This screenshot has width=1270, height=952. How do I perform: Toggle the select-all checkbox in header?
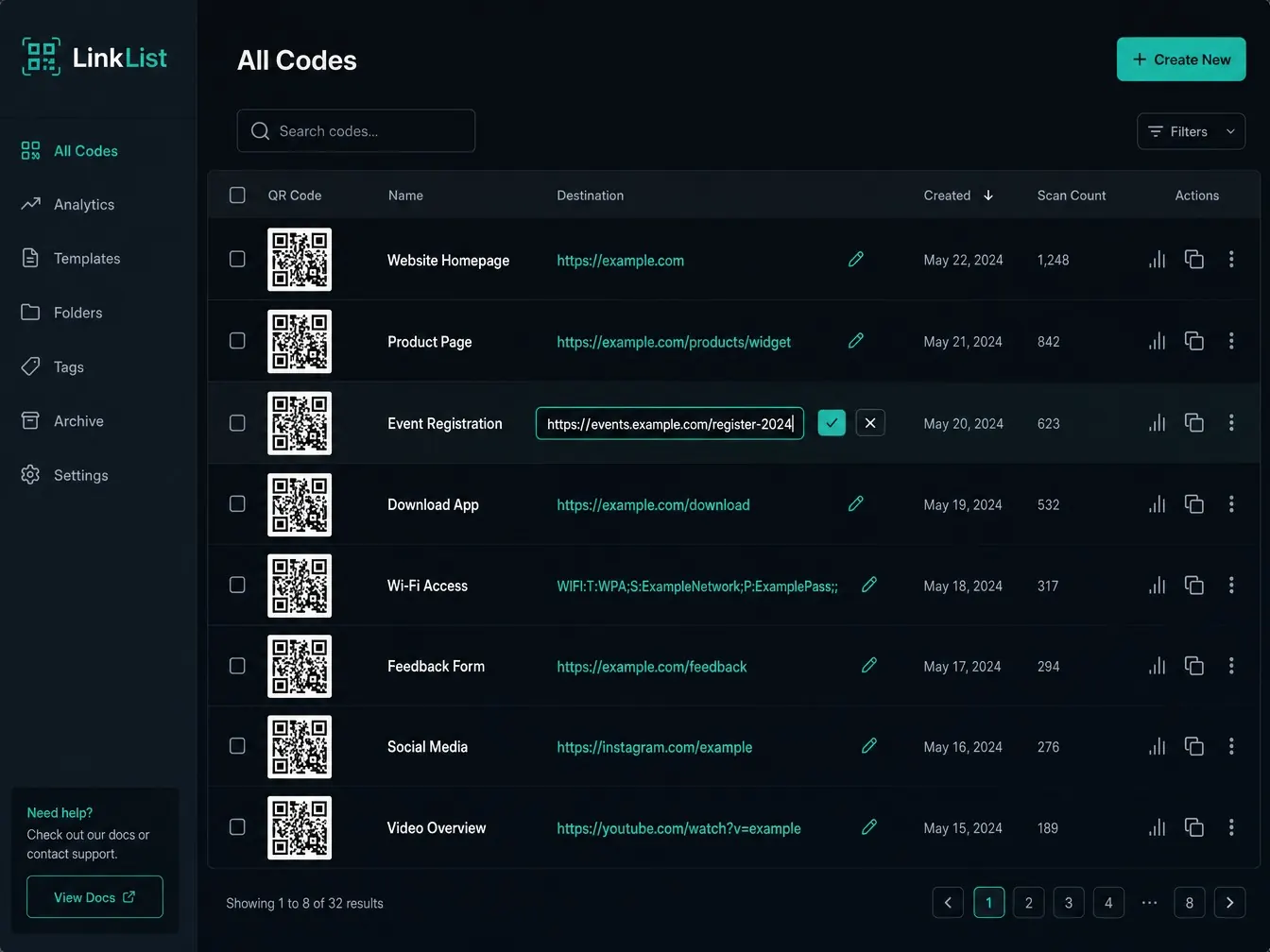[x=237, y=195]
